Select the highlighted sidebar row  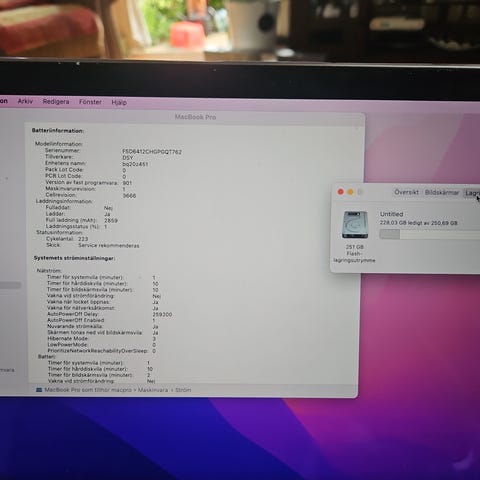[10, 285]
